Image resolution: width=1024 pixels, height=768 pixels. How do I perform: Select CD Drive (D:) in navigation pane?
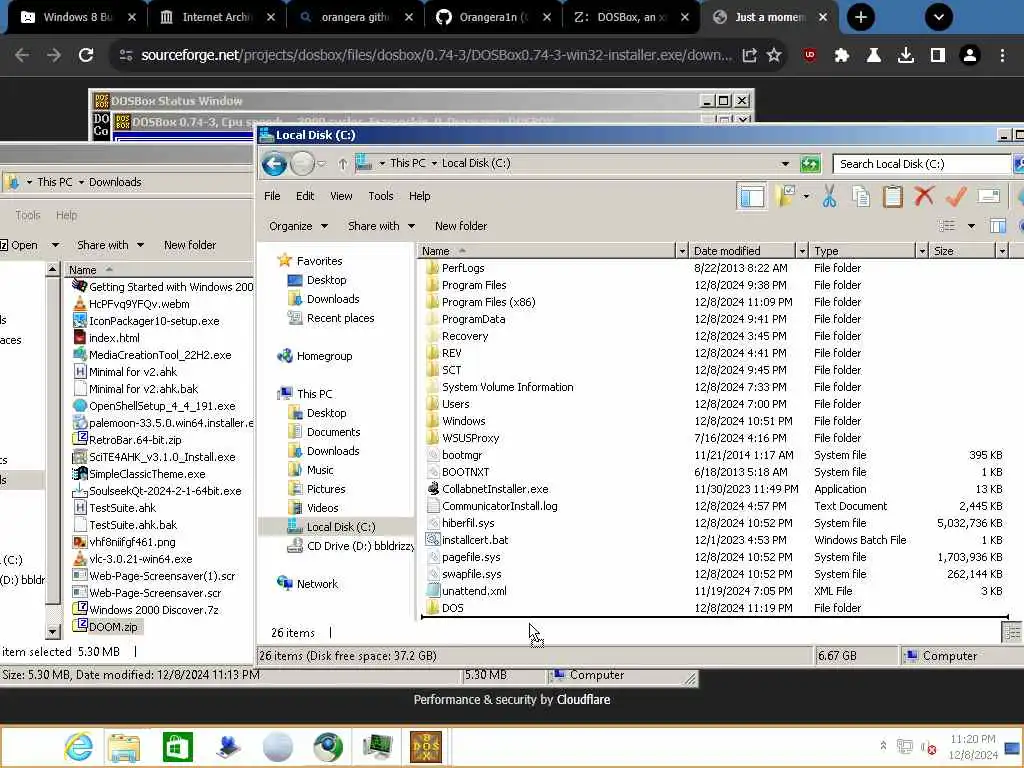pyautogui.click(x=351, y=546)
